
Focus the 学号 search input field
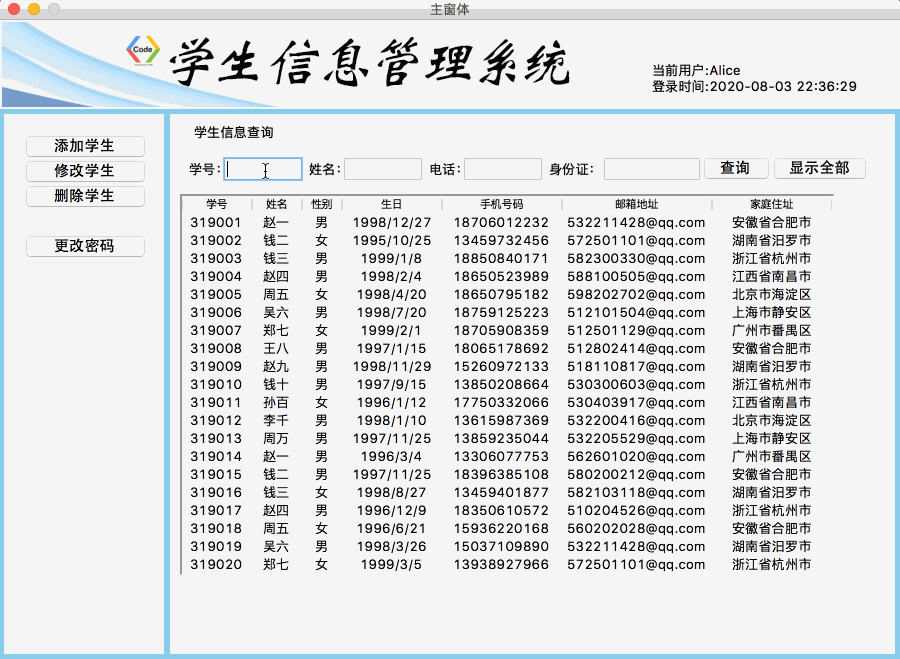(x=263, y=169)
